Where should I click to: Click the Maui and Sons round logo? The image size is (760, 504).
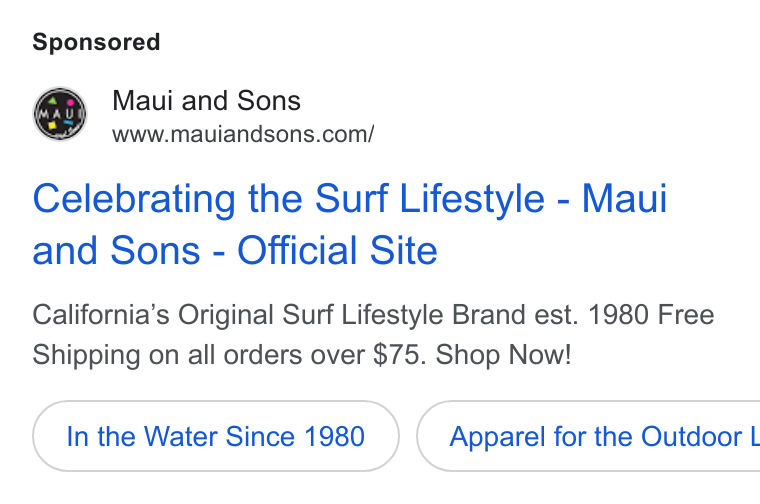pos(60,114)
